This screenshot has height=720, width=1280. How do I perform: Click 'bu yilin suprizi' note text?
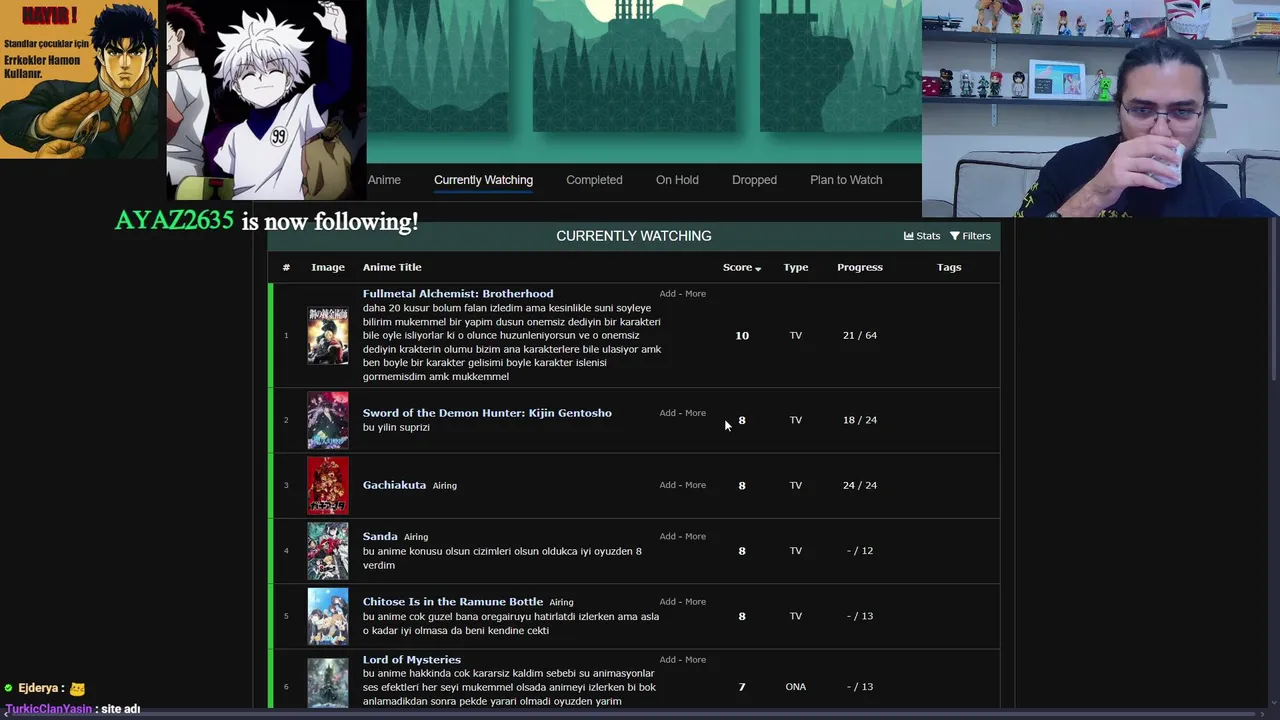[x=396, y=428]
